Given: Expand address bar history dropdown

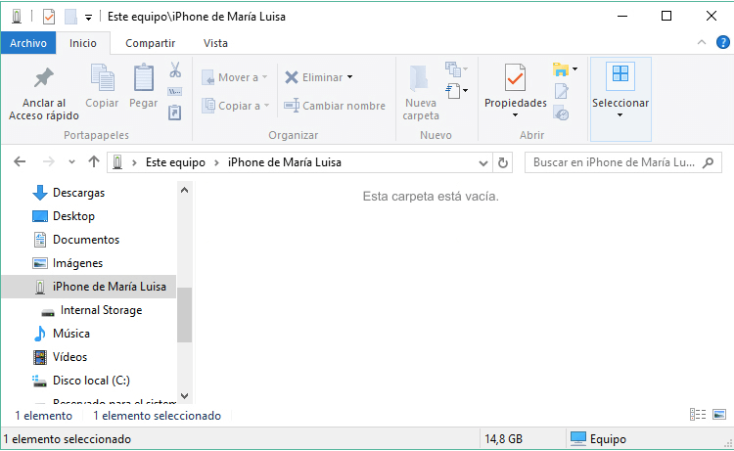Looking at the screenshot, I should (x=484, y=162).
